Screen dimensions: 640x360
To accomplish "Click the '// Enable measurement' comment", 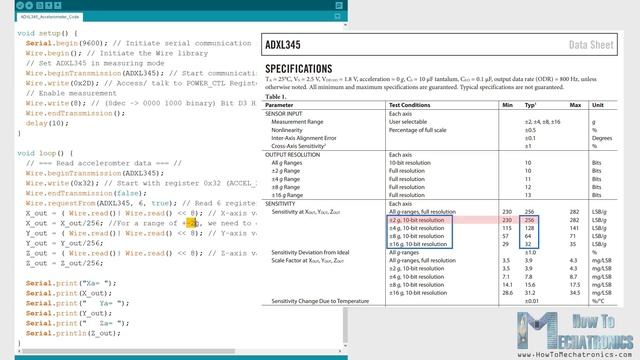I will coord(71,93).
